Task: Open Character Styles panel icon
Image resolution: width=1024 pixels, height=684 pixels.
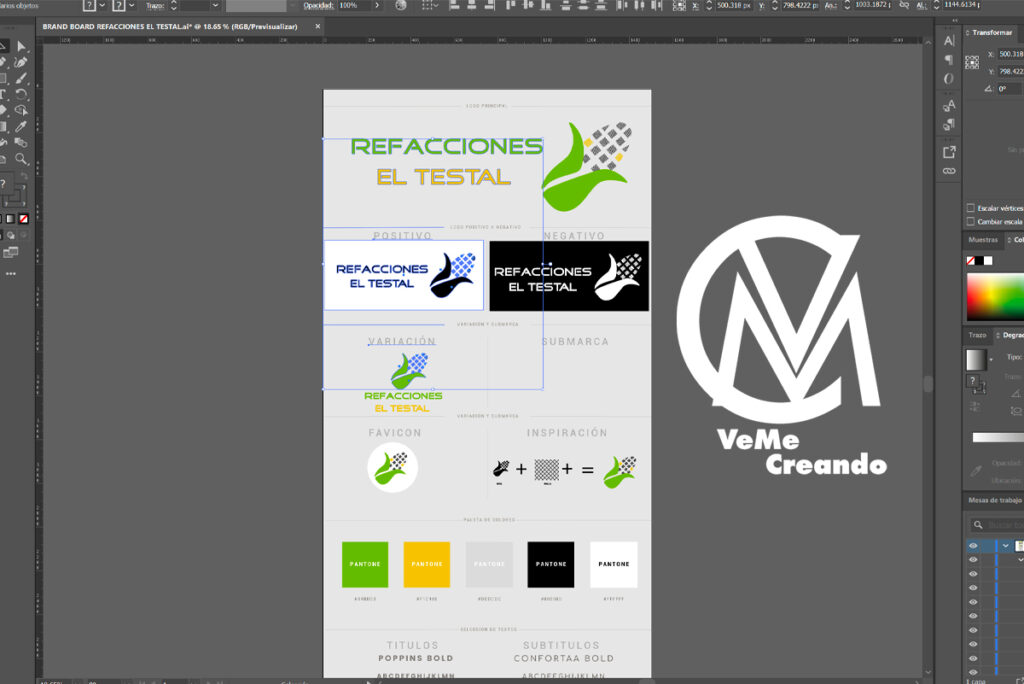Action: tap(949, 105)
